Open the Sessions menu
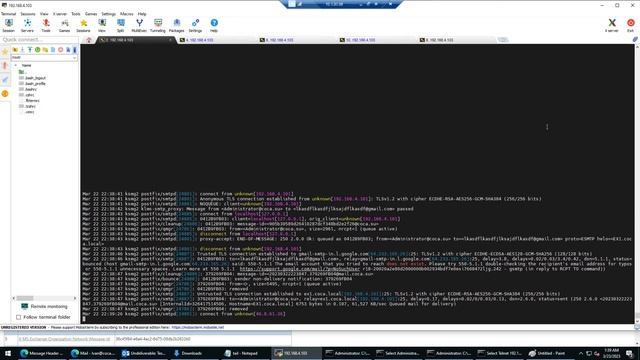This screenshot has height=360, width=640. [x=28, y=14]
